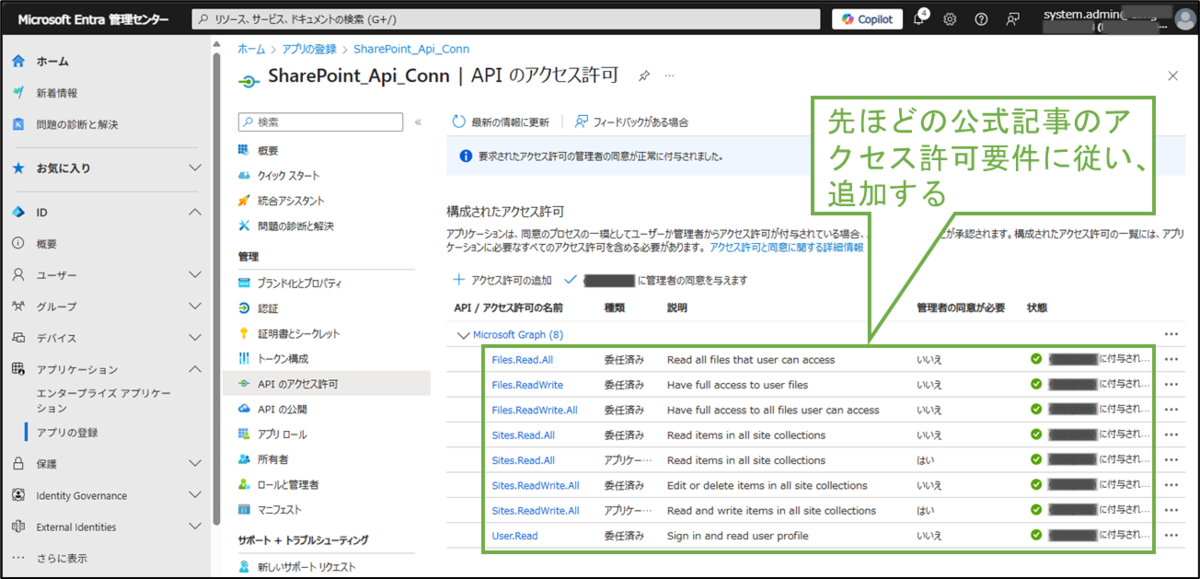1200x579 pixels.
Task: Open the title more options ellipsis
Action: 670,76
